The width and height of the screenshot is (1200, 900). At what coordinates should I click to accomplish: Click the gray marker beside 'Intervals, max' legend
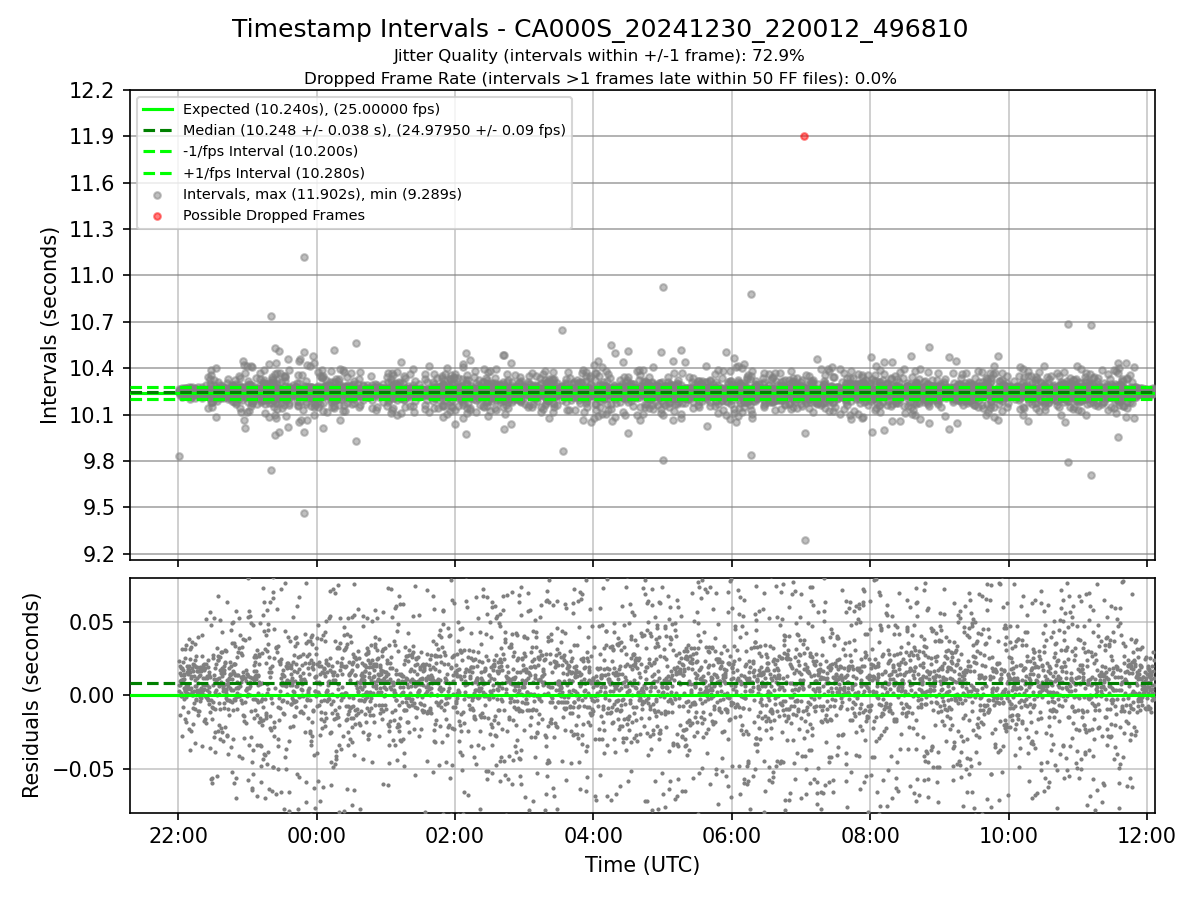point(157,194)
